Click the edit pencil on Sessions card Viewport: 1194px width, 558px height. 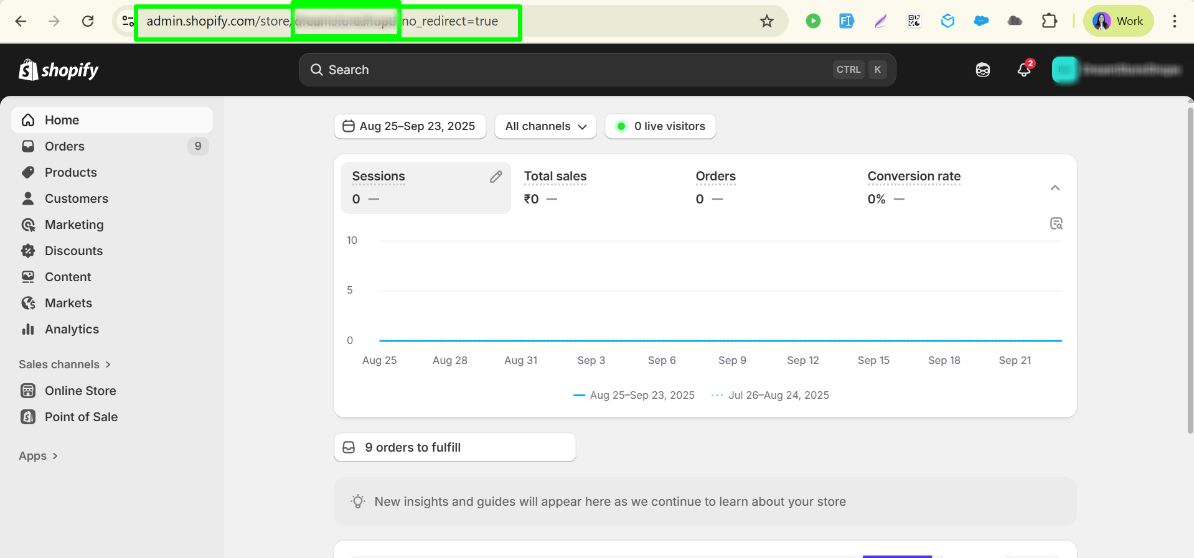[496, 177]
